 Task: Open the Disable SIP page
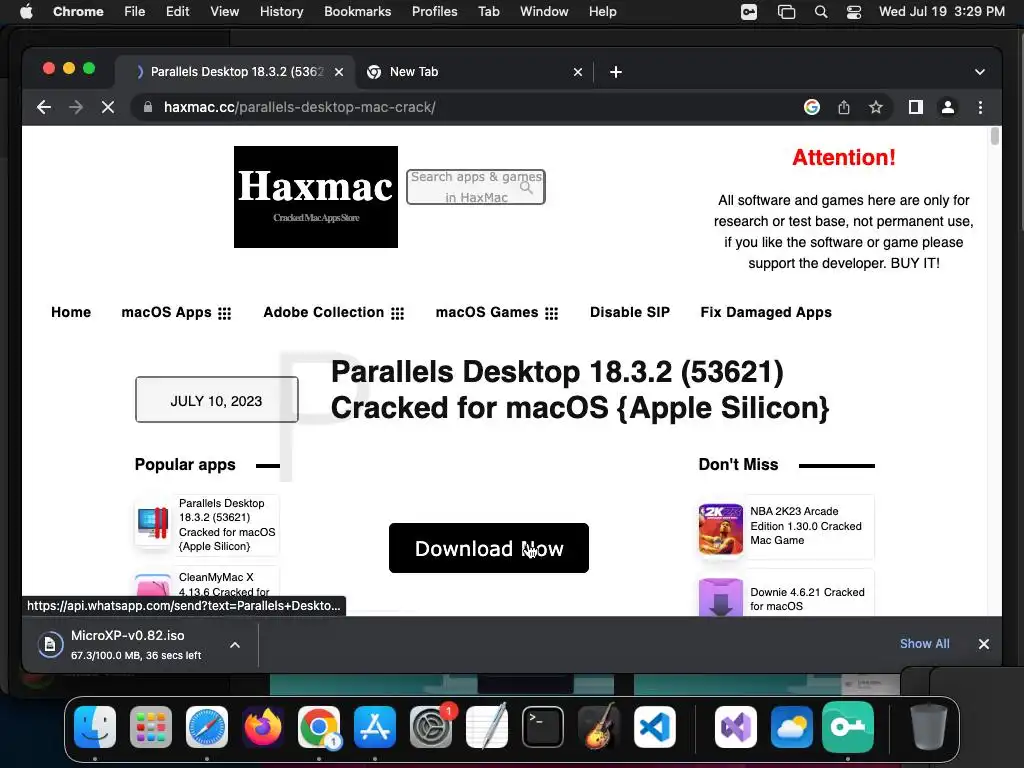[x=630, y=312]
